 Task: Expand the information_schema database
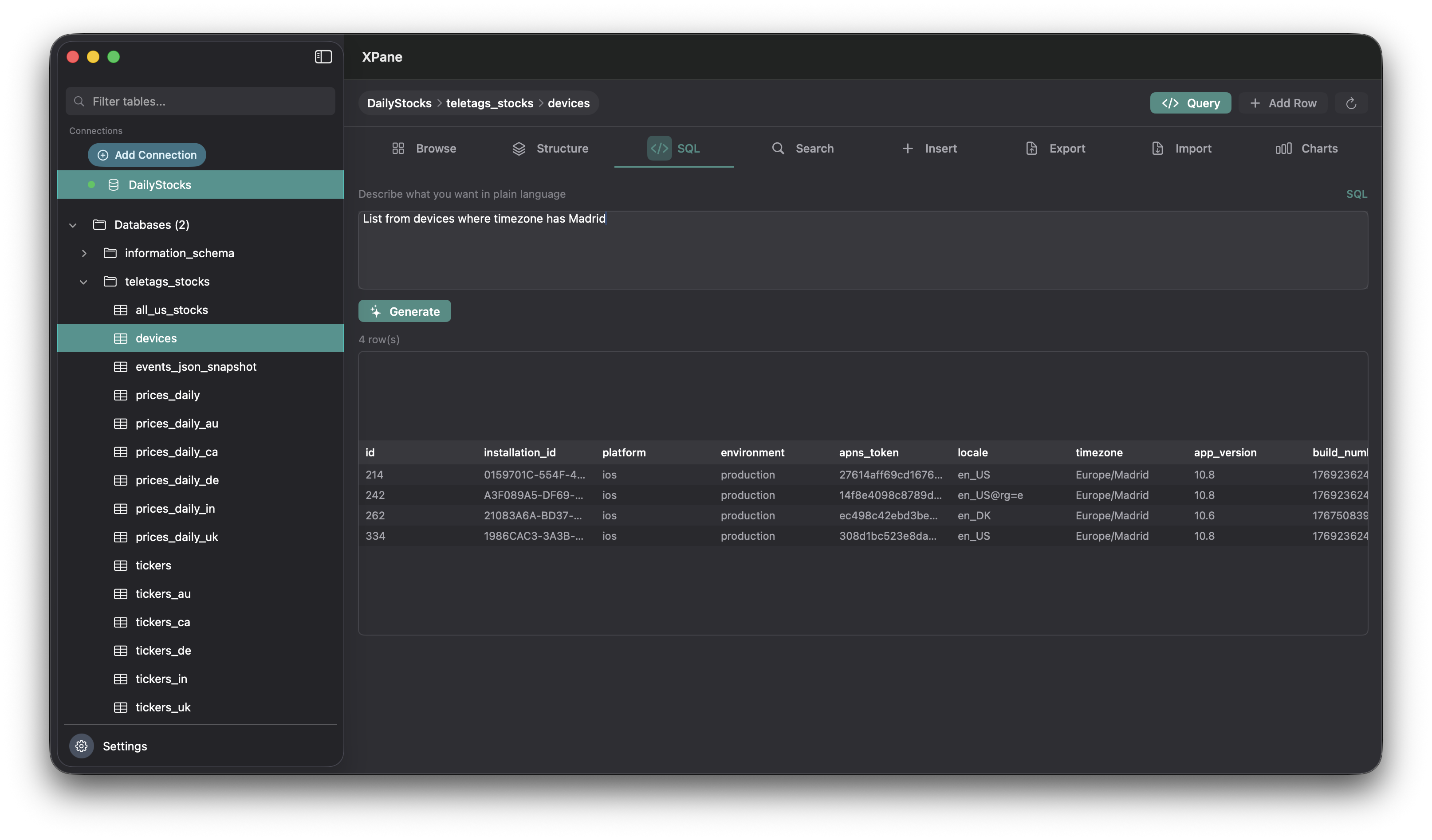(x=84, y=253)
